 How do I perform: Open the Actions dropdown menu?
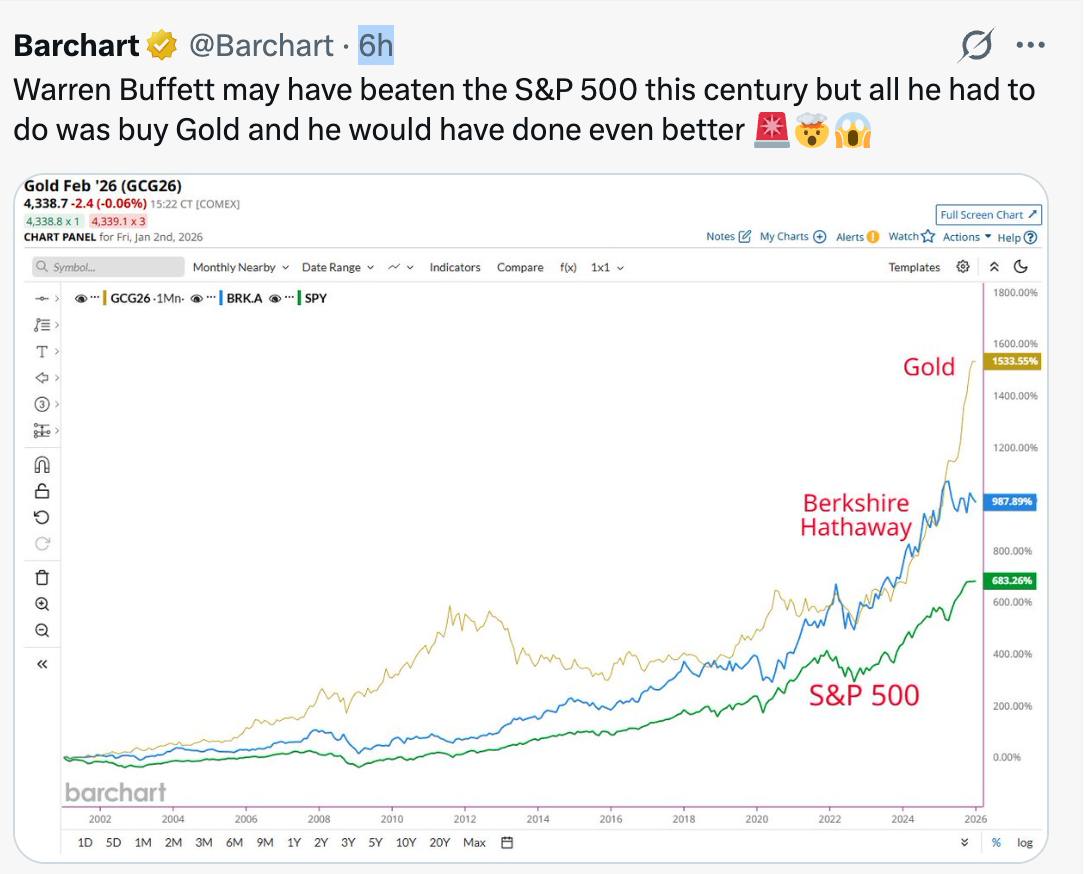click(967, 237)
